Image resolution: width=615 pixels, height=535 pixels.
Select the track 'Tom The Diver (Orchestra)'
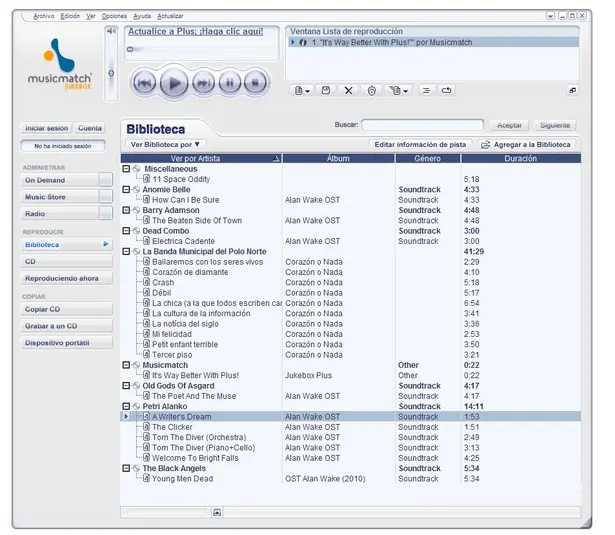(199, 437)
